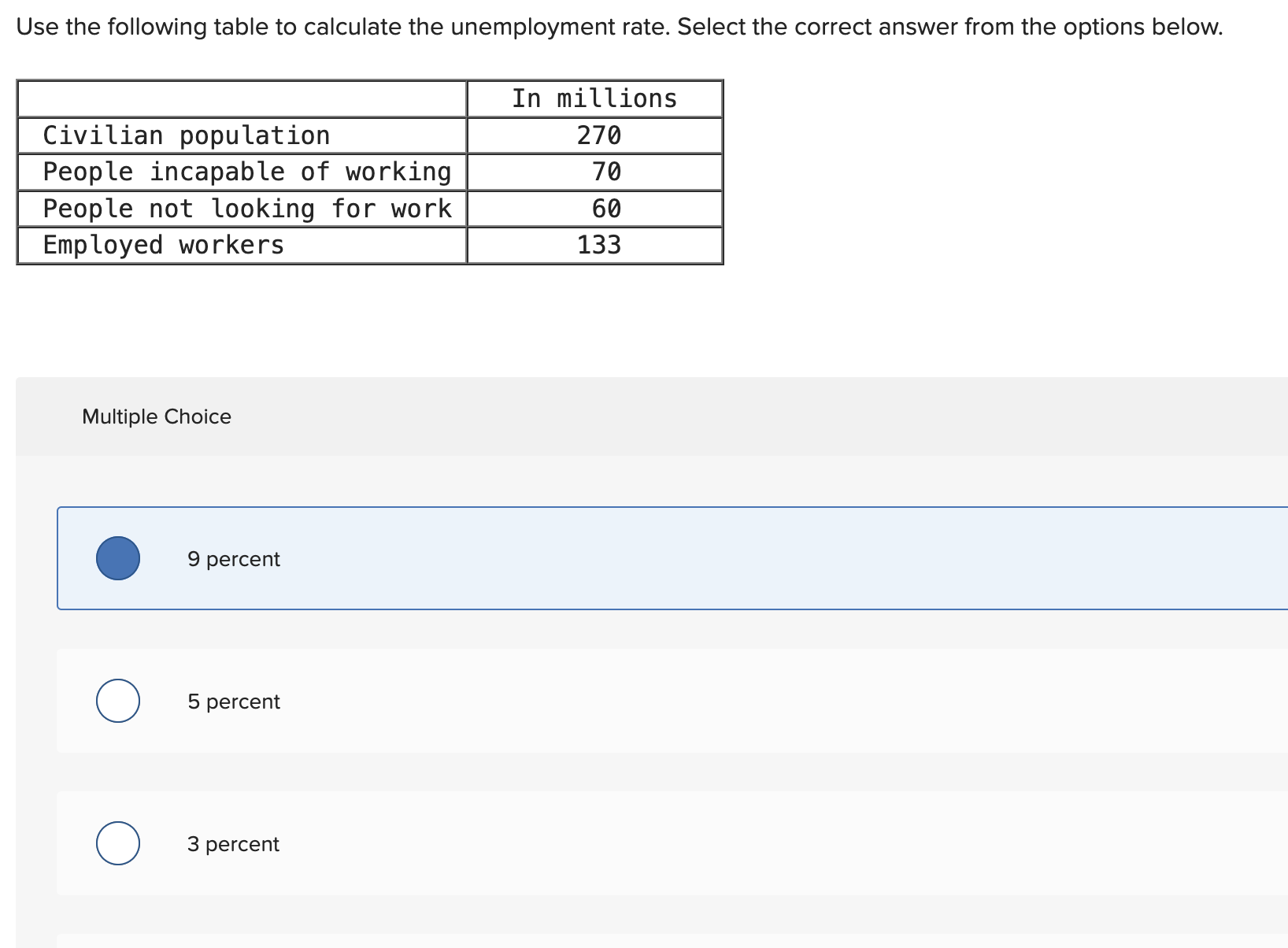Select the 3 percent radio button
The image size is (1288, 948).
117,842
